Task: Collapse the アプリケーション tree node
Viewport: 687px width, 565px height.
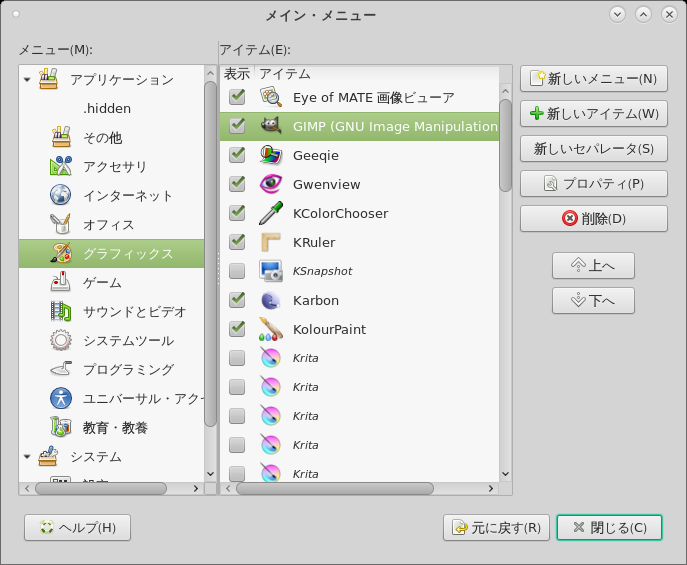Action: (27, 80)
